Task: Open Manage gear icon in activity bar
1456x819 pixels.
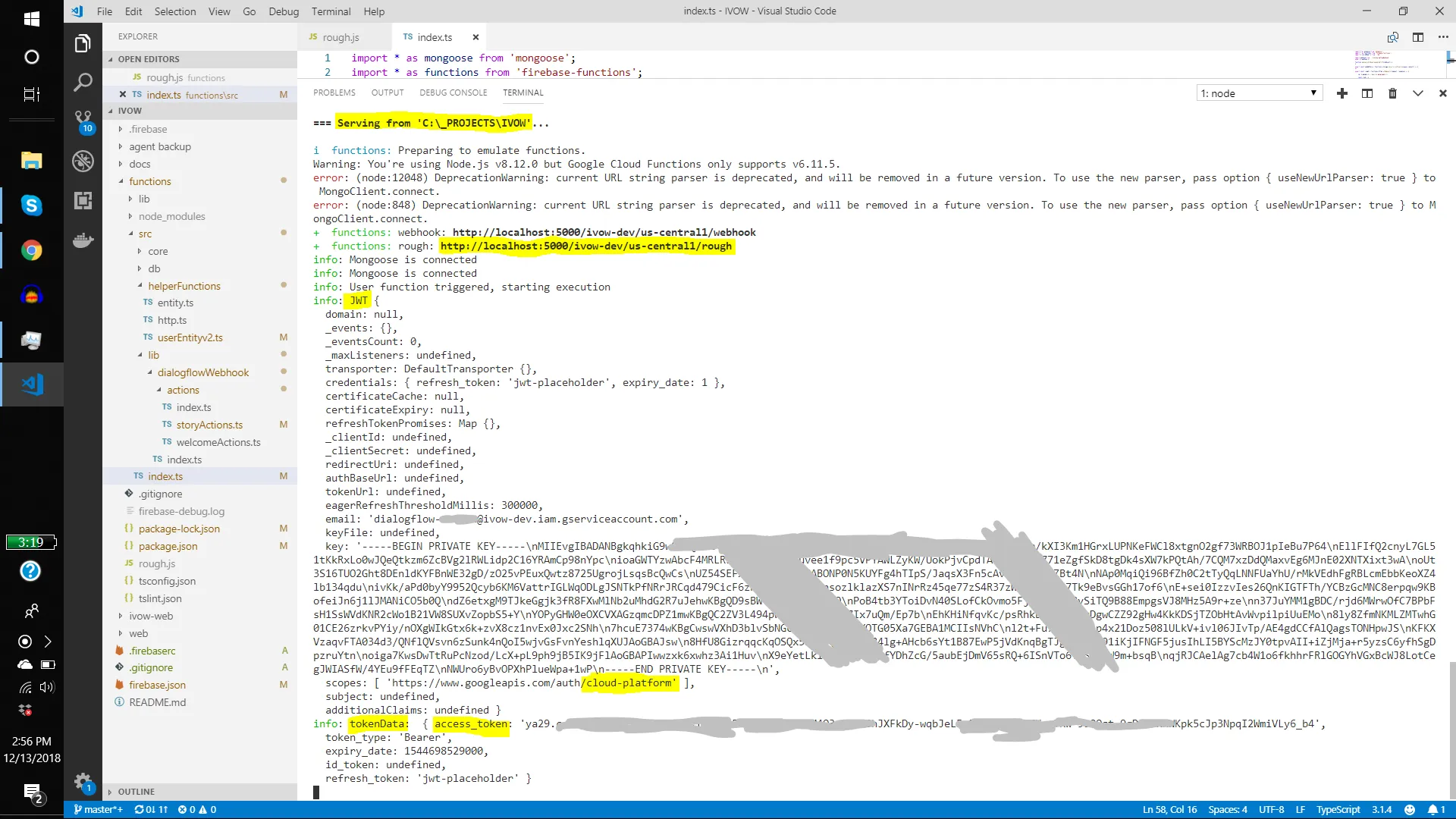Action: coord(83,781)
